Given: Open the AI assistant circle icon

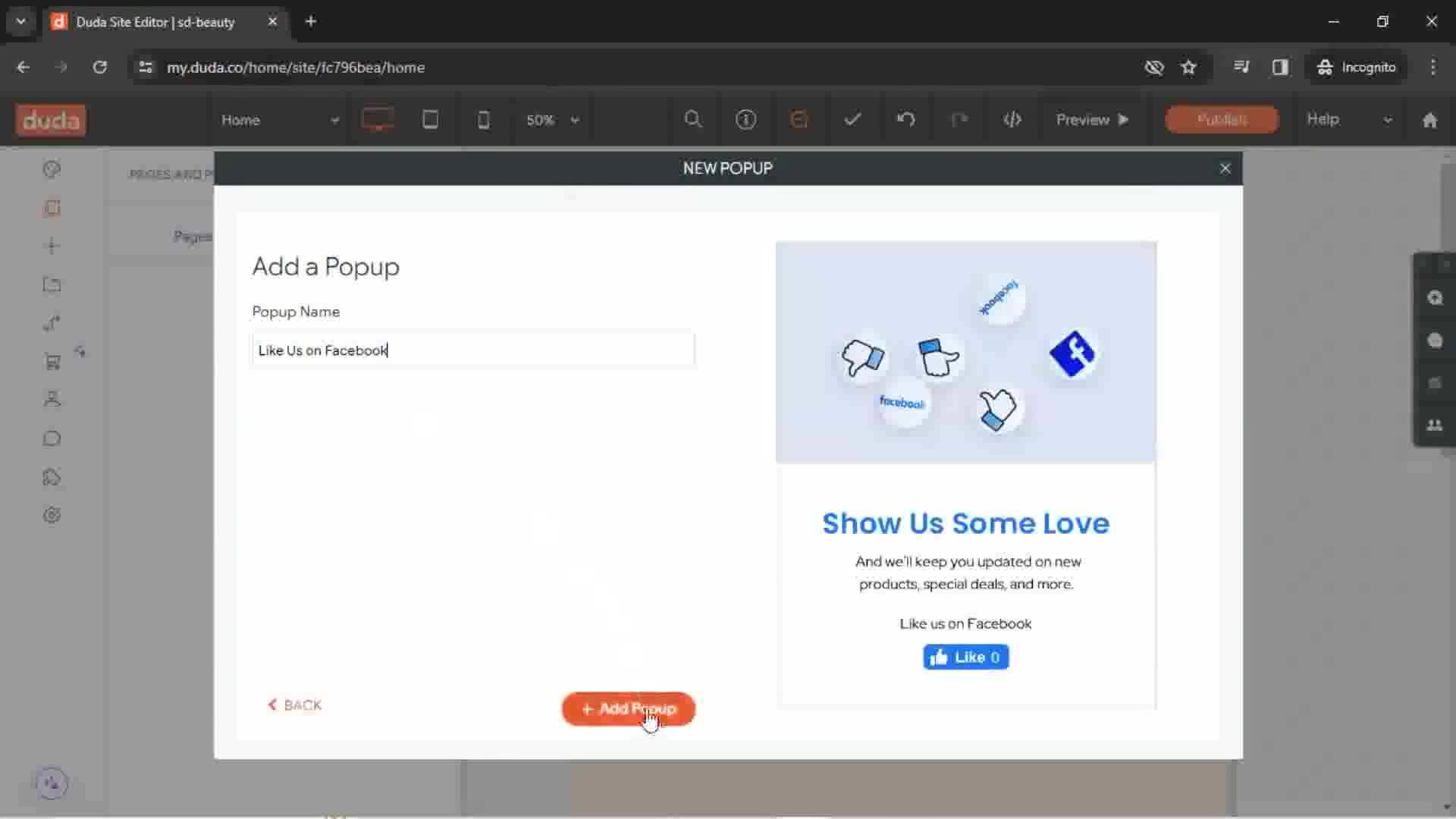Looking at the screenshot, I should point(52,783).
